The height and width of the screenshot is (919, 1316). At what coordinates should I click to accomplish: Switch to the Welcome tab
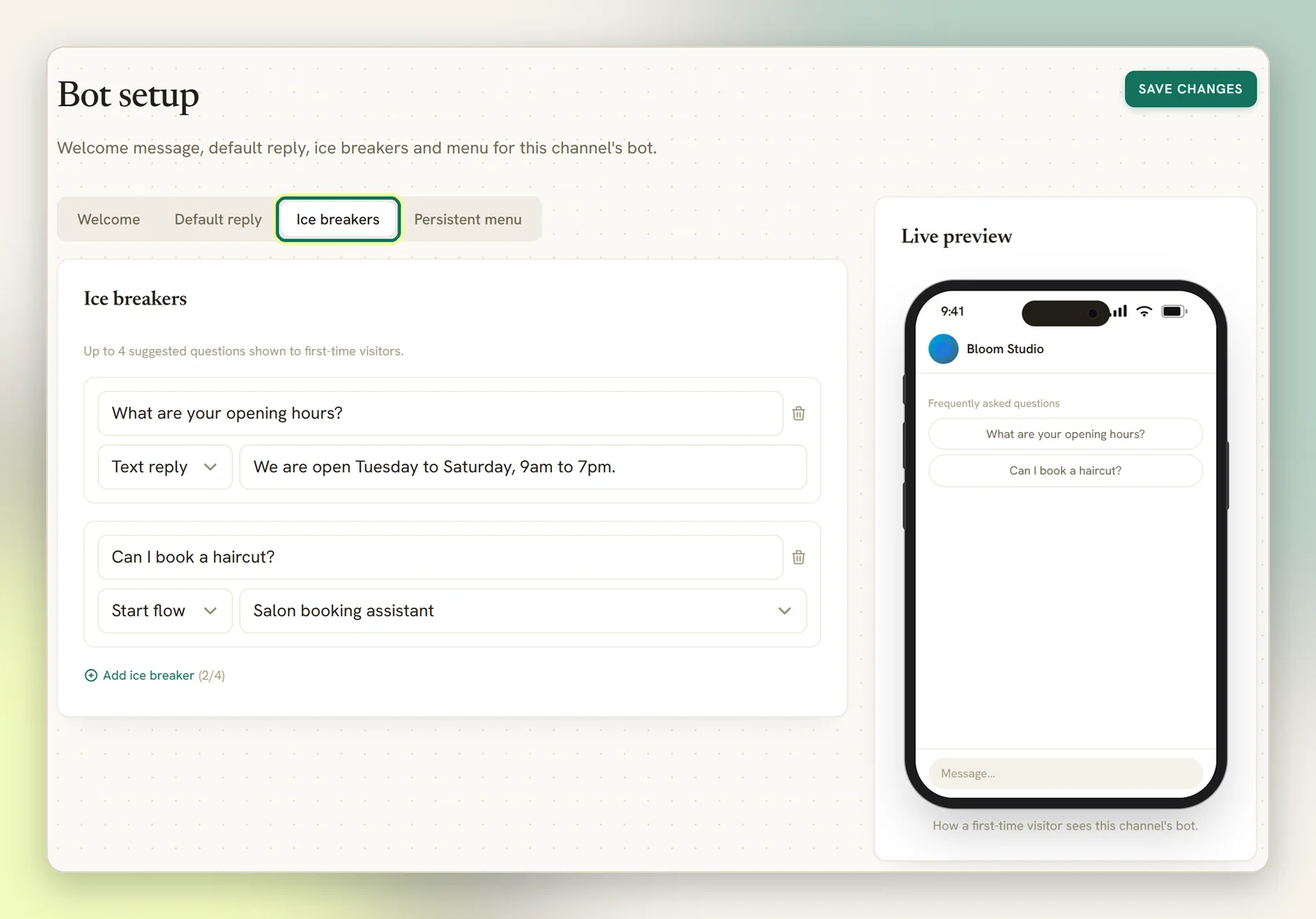tap(109, 220)
